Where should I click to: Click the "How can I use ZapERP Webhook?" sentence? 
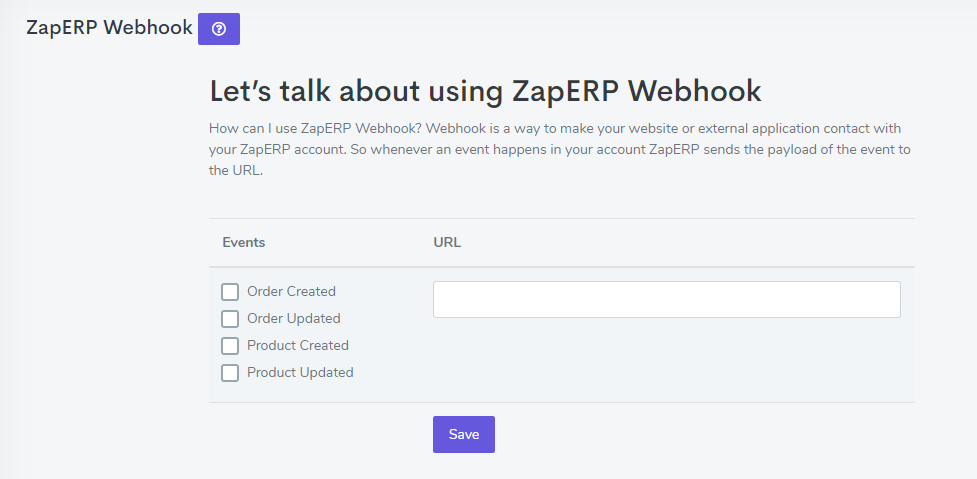click(316, 129)
